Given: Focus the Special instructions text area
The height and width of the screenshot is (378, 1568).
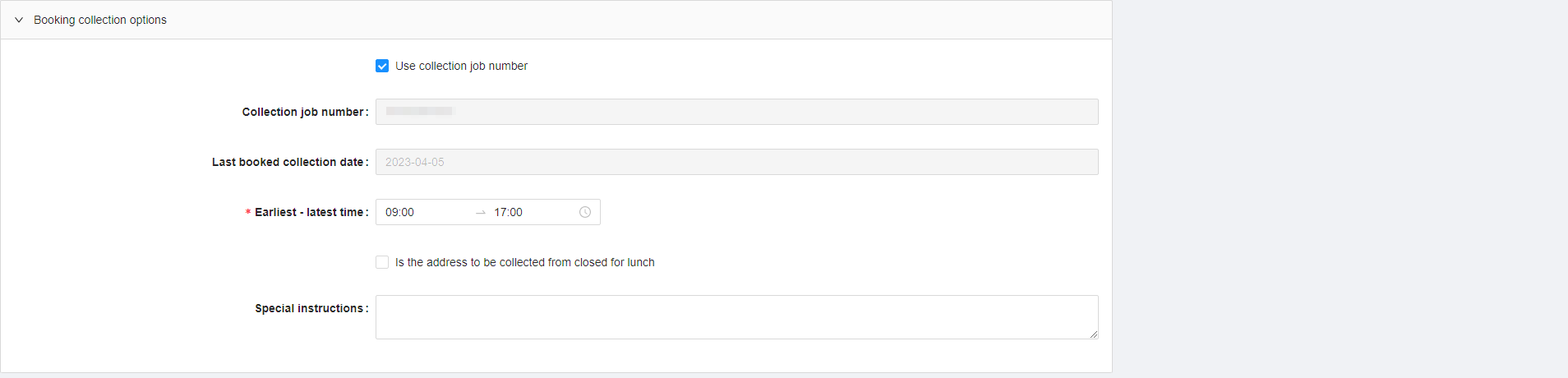Looking at the screenshot, I should pyautogui.click(x=736, y=317).
